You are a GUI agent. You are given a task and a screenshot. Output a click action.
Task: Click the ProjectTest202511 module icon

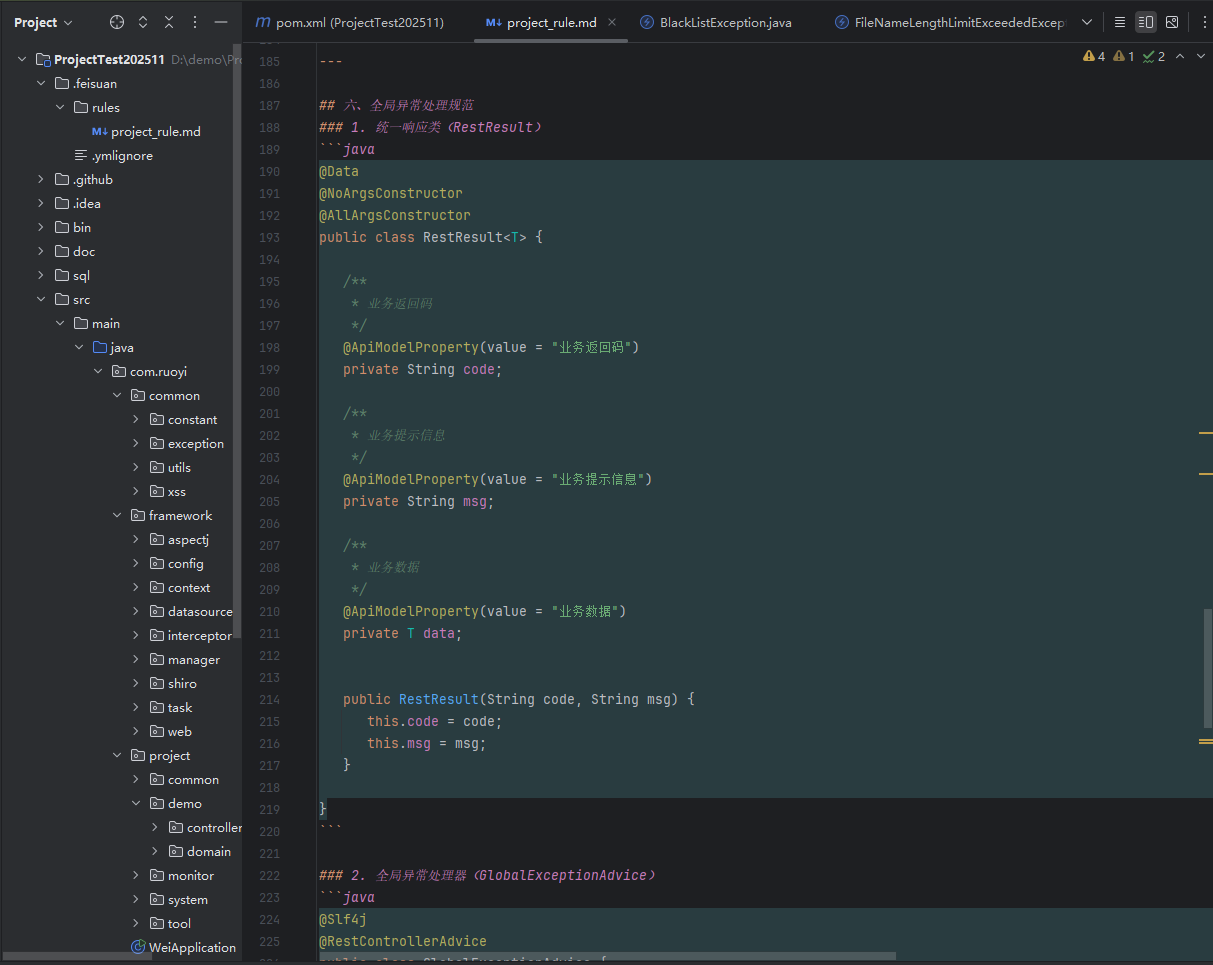(44, 59)
